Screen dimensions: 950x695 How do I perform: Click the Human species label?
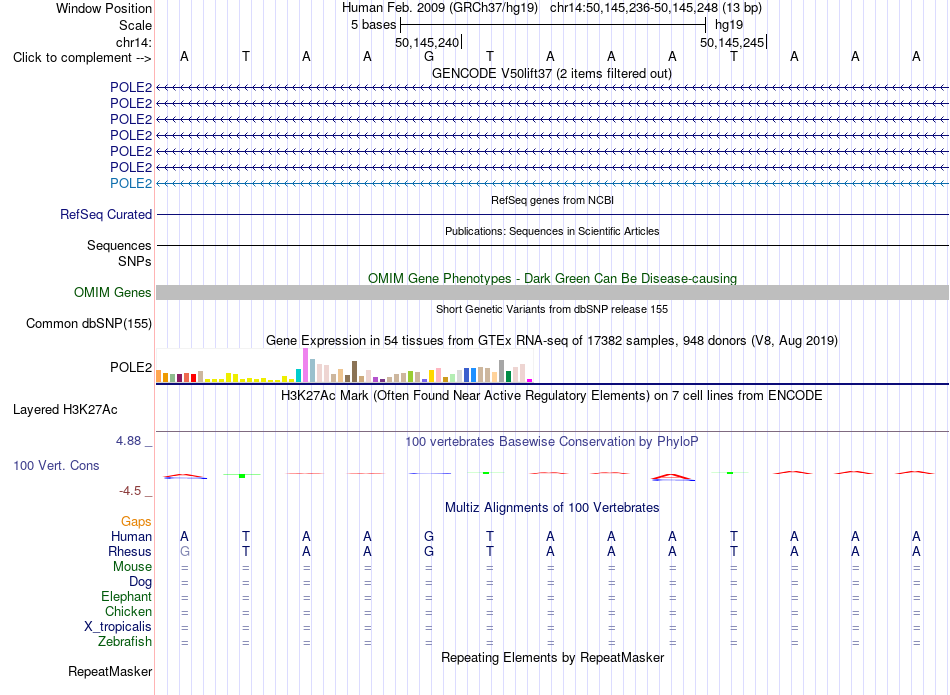coord(131,536)
